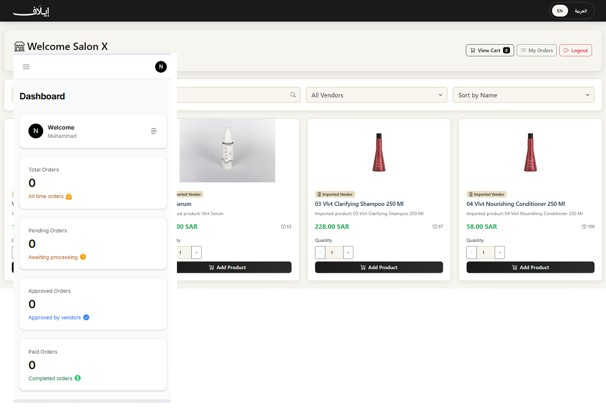Viewport: 606px width, 411px height.
Task: Click stock icon on Serum card
Action: [283, 227]
